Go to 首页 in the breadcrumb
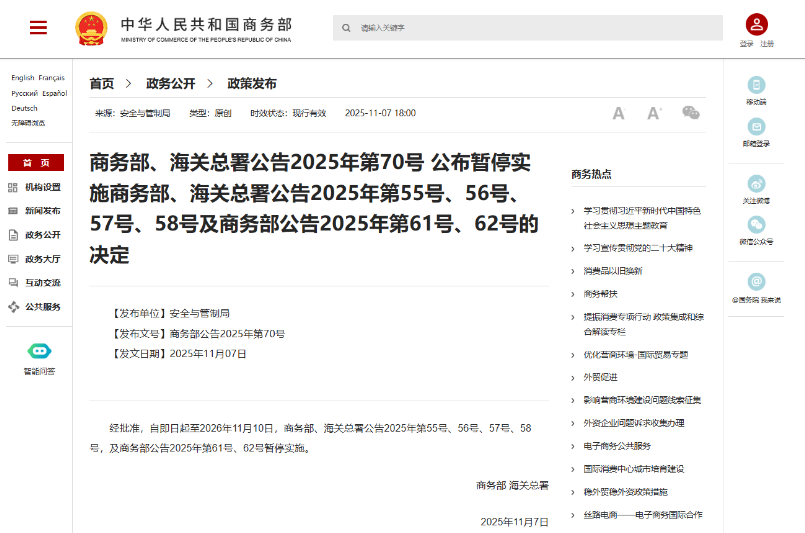The width and height of the screenshot is (805, 533). tap(102, 83)
